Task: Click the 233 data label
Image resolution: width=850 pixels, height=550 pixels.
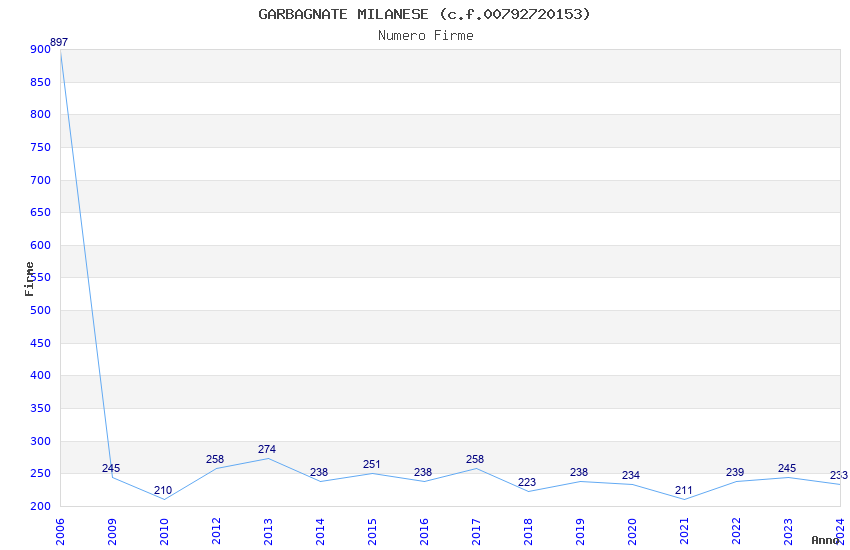Action: pos(839,475)
